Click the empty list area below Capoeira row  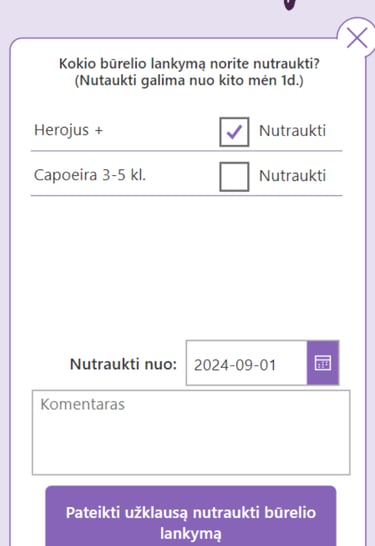point(187,265)
